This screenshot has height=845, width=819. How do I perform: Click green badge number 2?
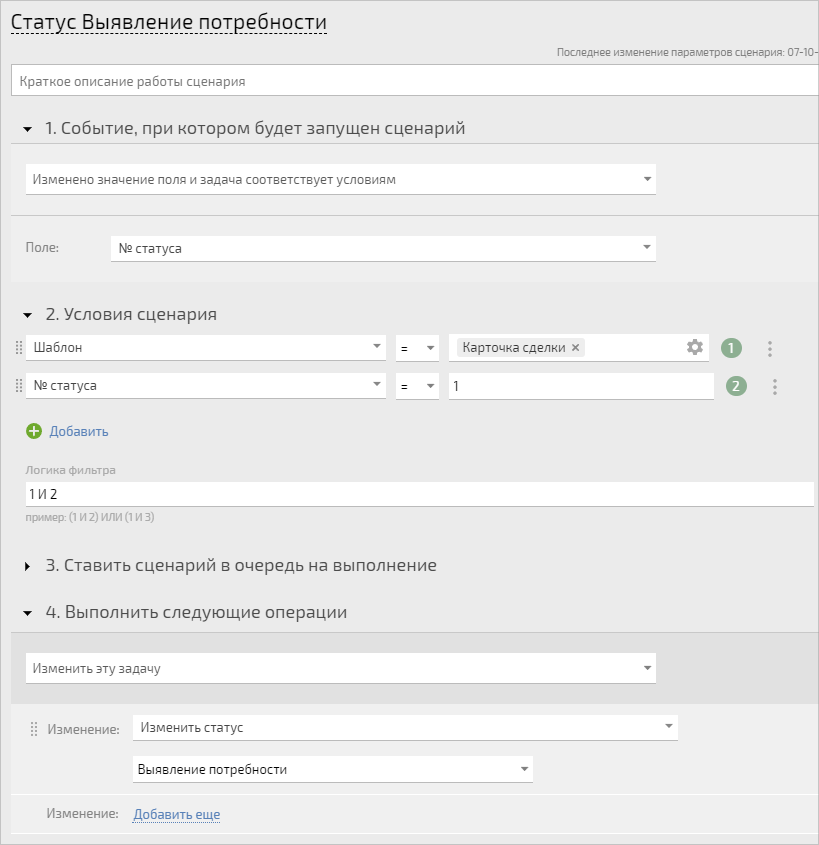736,386
